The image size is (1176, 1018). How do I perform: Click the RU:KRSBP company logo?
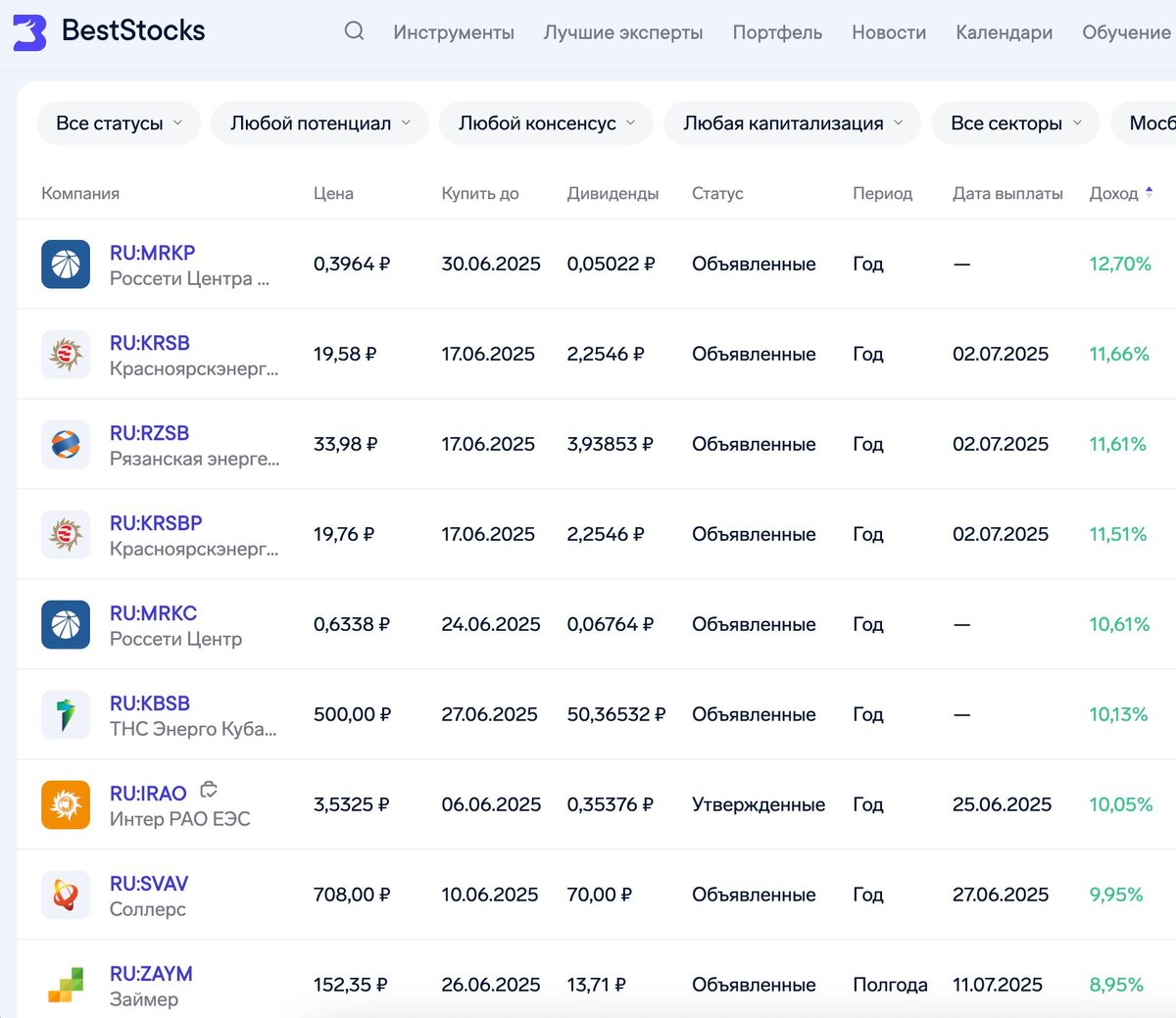[x=66, y=535]
